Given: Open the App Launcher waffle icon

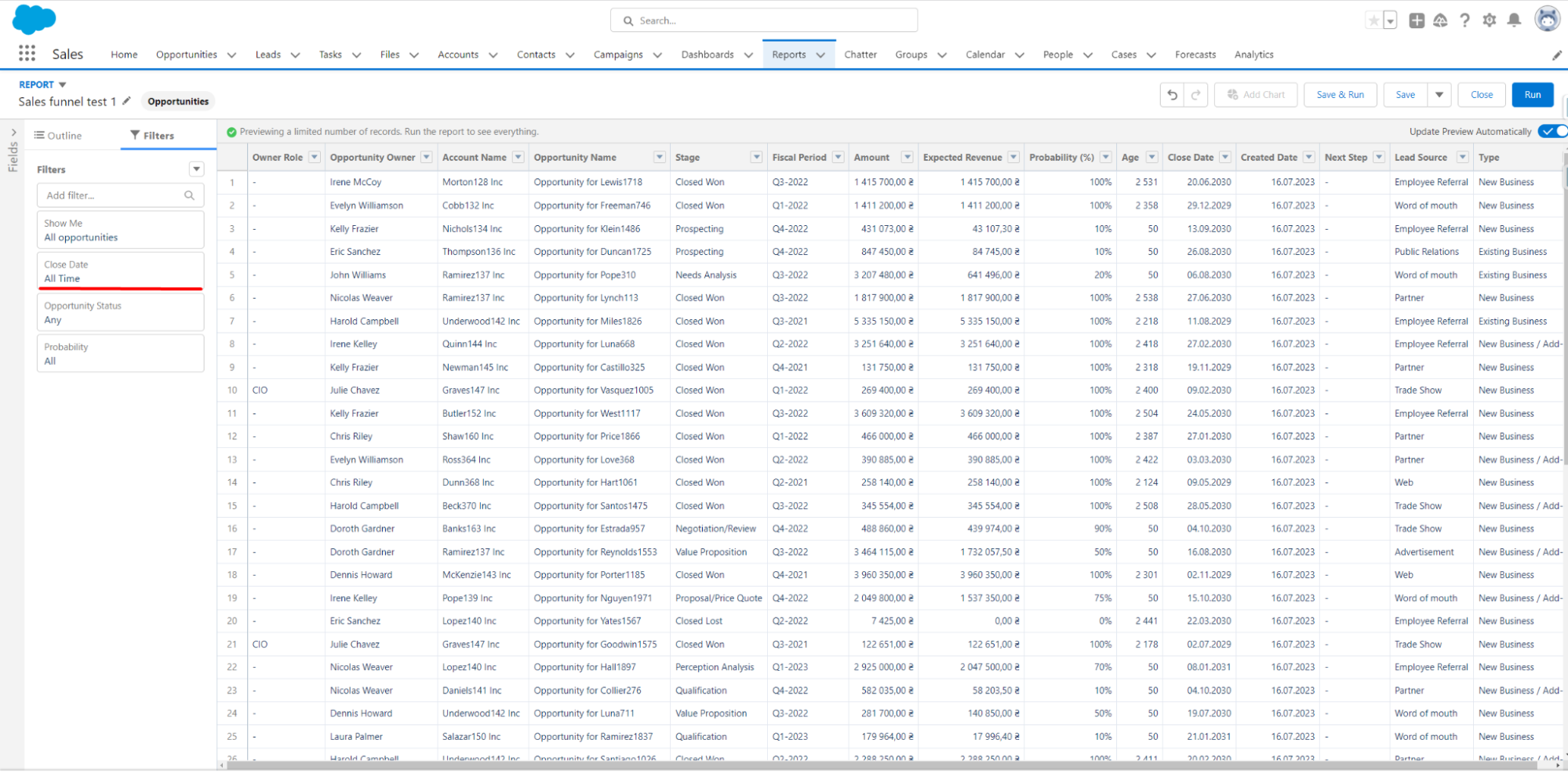Looking at the screenshot, I should (x=26, y=53).
